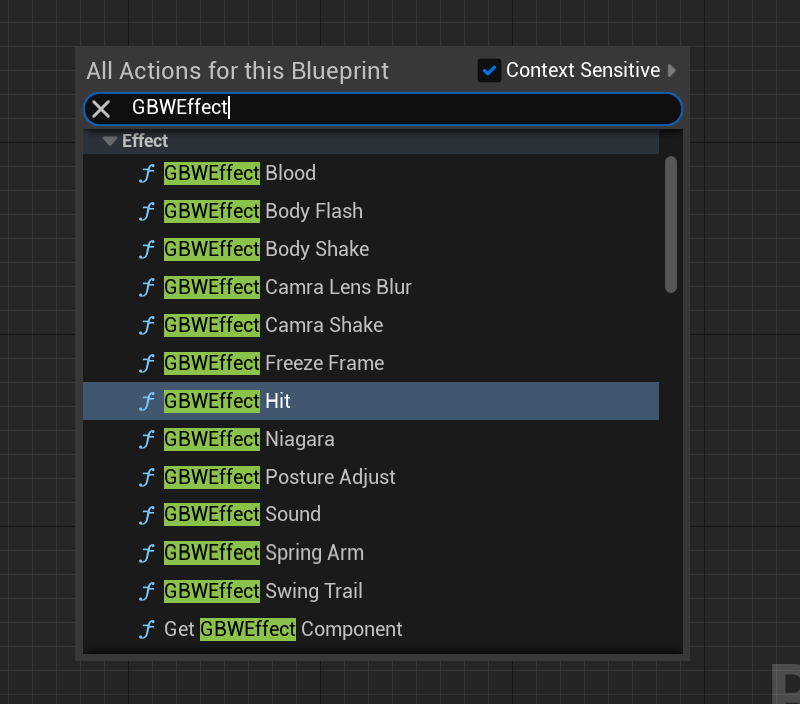Select the function icon beside GBWEffect Swing Trail
Image resolution: width=800 pixels, height=704 pixels.
pyautogui.click(x=146, y=591)
